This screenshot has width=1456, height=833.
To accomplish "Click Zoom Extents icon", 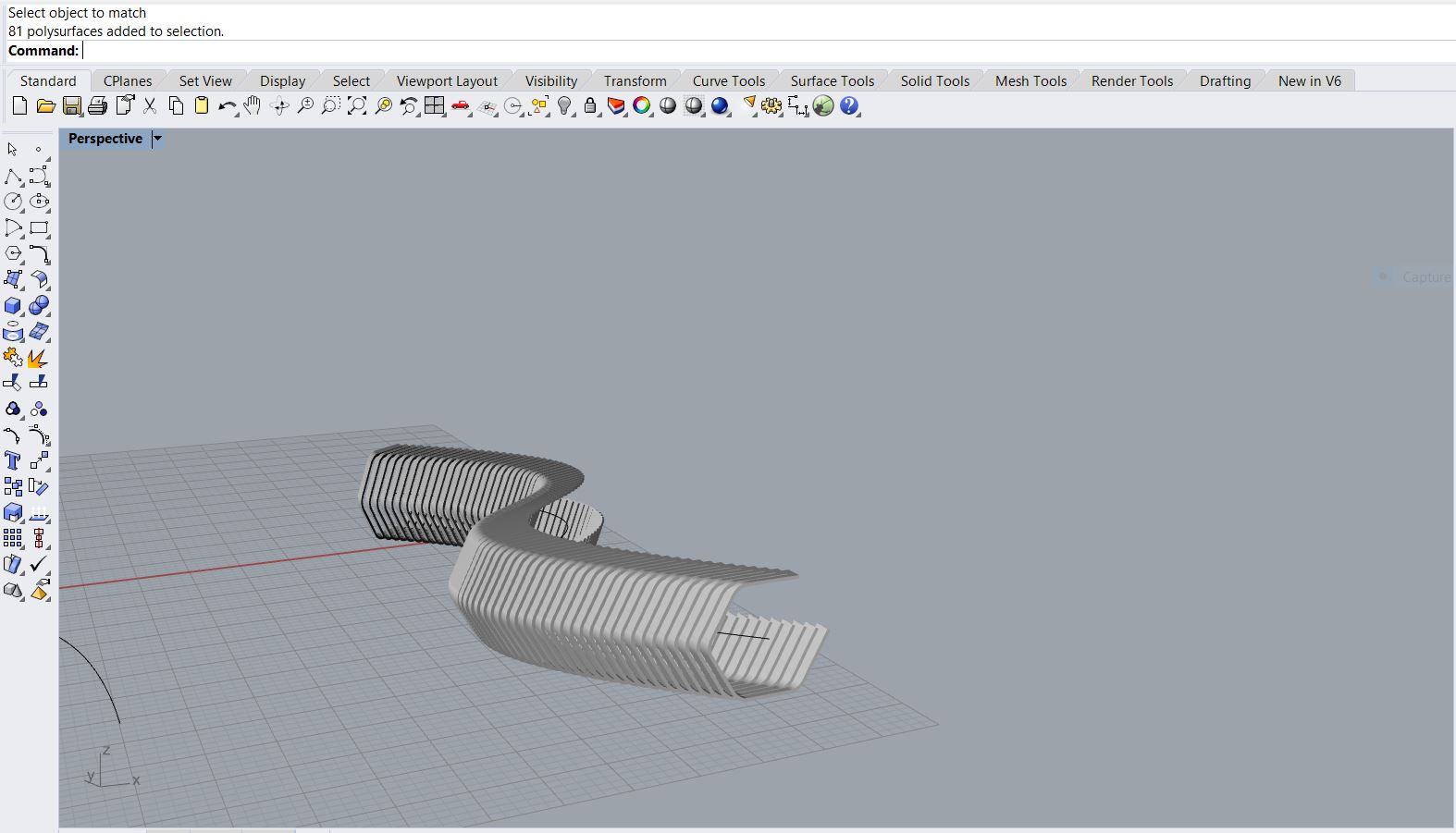I will coord(357,106).
